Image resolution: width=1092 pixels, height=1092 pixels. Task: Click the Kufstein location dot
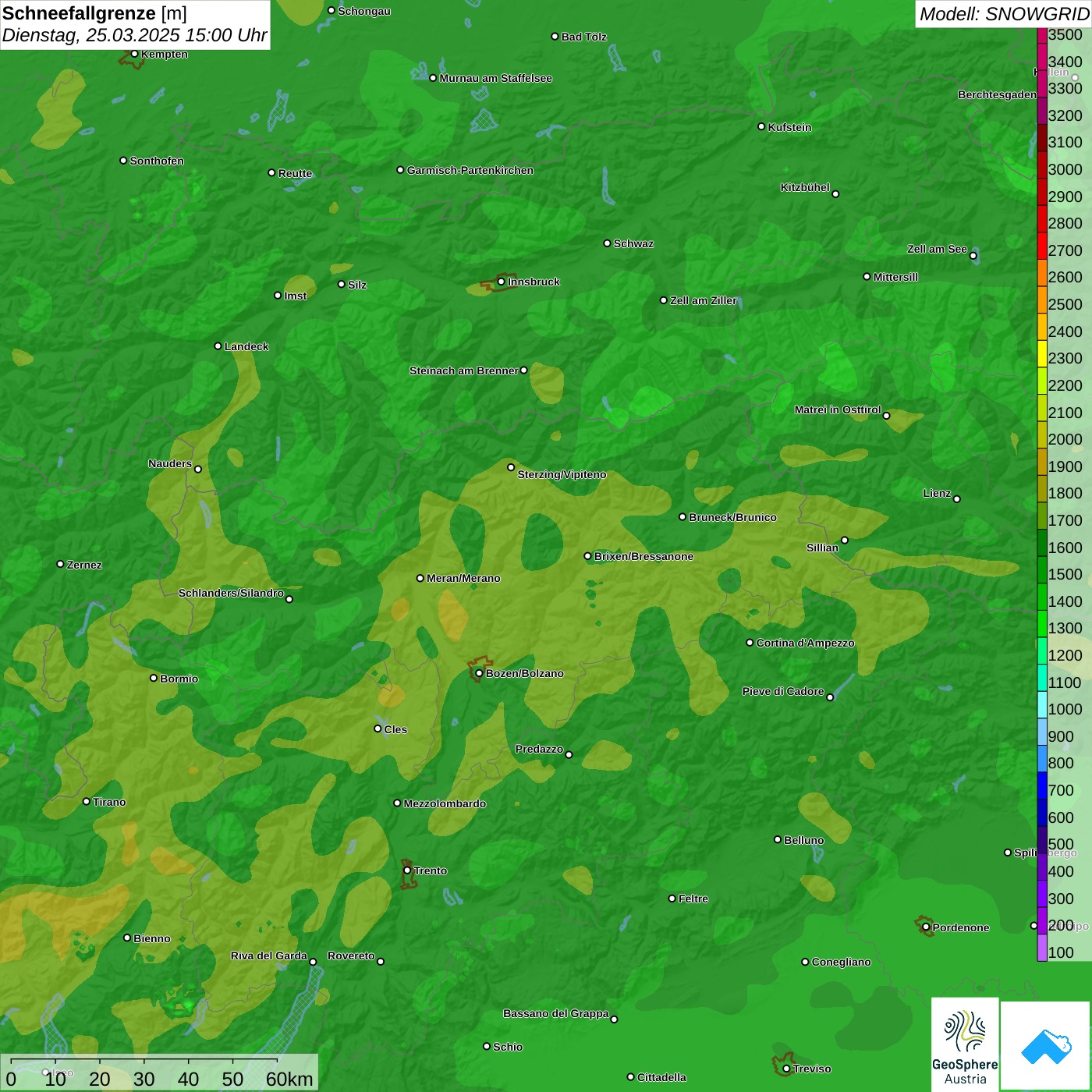click(761, 126)
